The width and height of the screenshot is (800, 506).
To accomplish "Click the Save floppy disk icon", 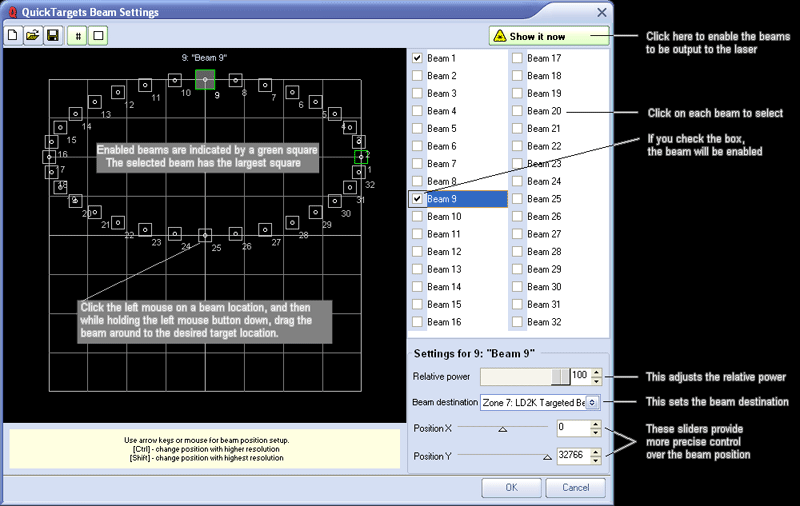I will click(x=51, y=35).
